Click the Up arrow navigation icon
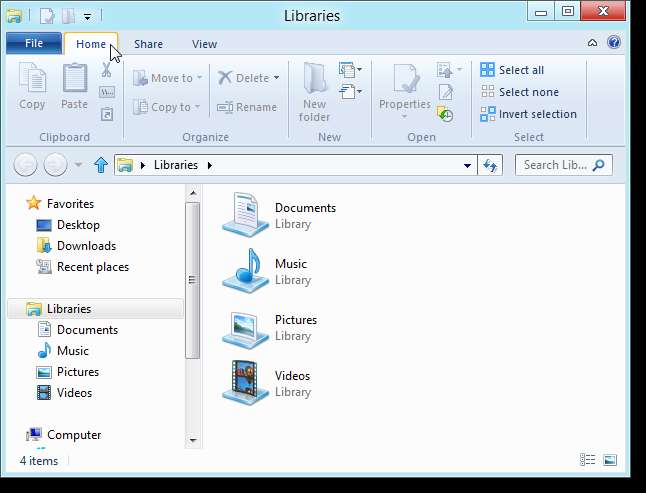This screenshot has width=646, height=493. point(101,165)
